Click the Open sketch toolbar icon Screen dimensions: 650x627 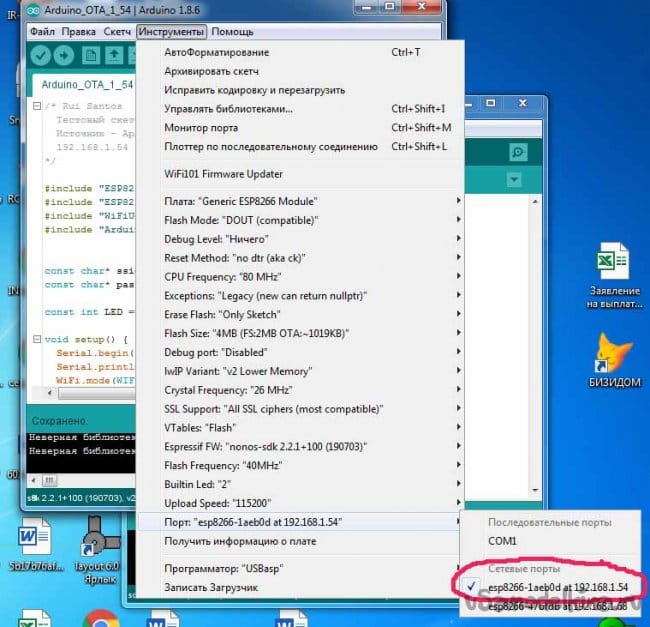[115, 55]
